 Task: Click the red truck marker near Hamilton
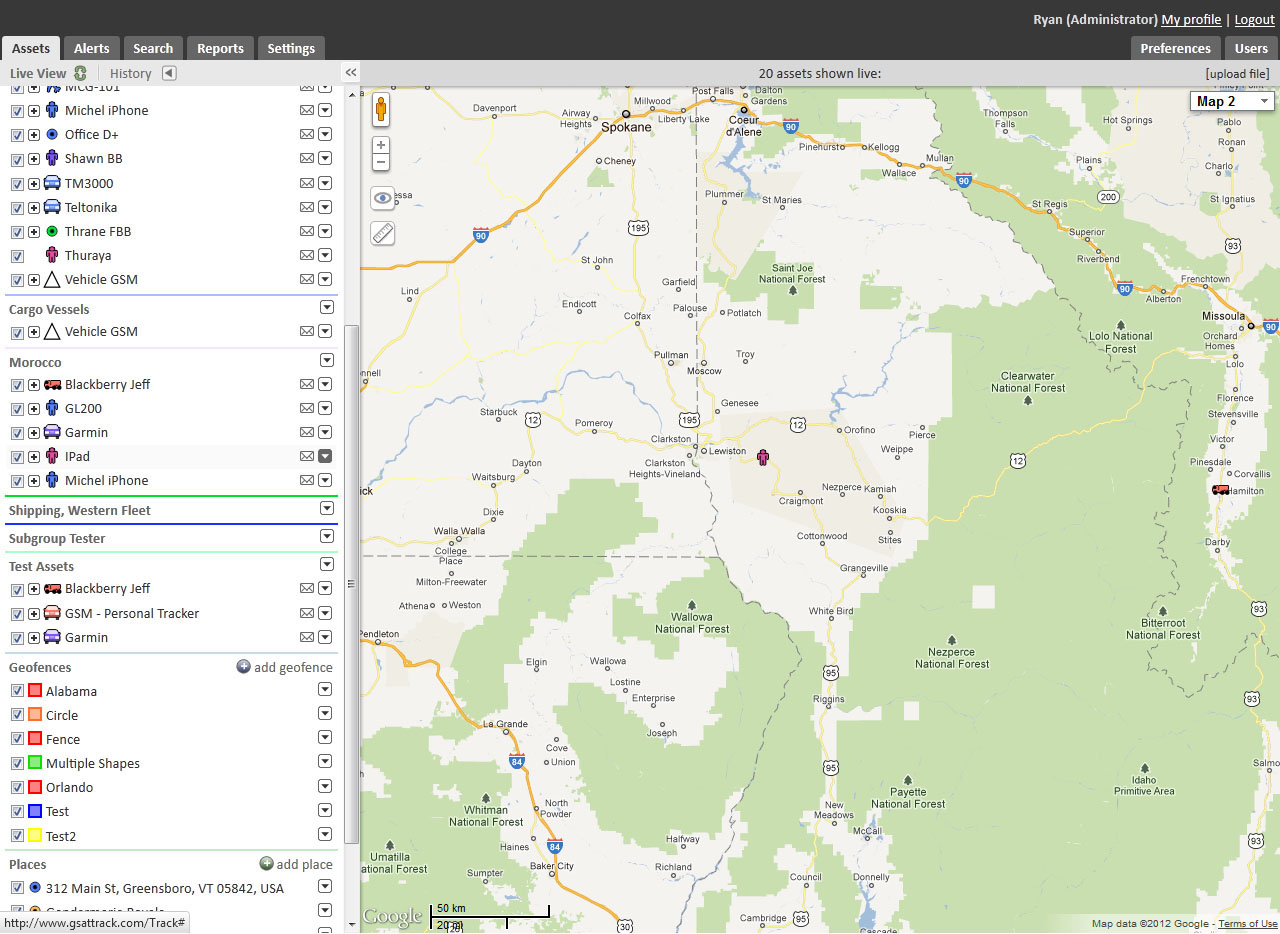click(1221, 489)
